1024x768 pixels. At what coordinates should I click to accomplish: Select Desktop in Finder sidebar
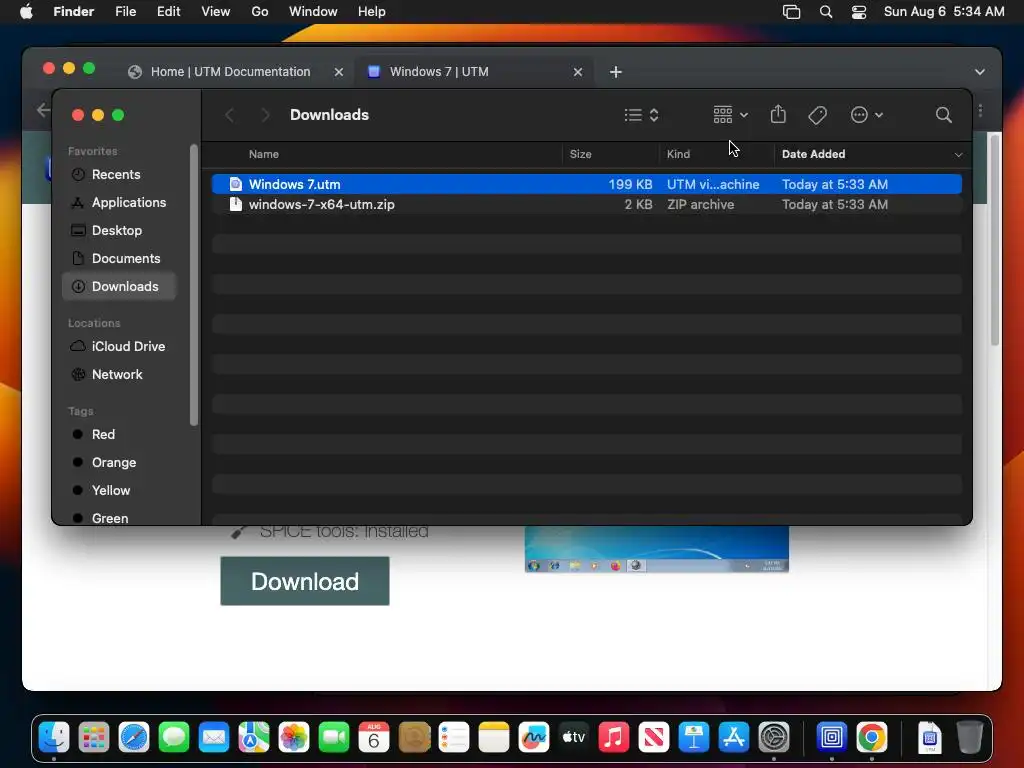(x=120, y=231)
